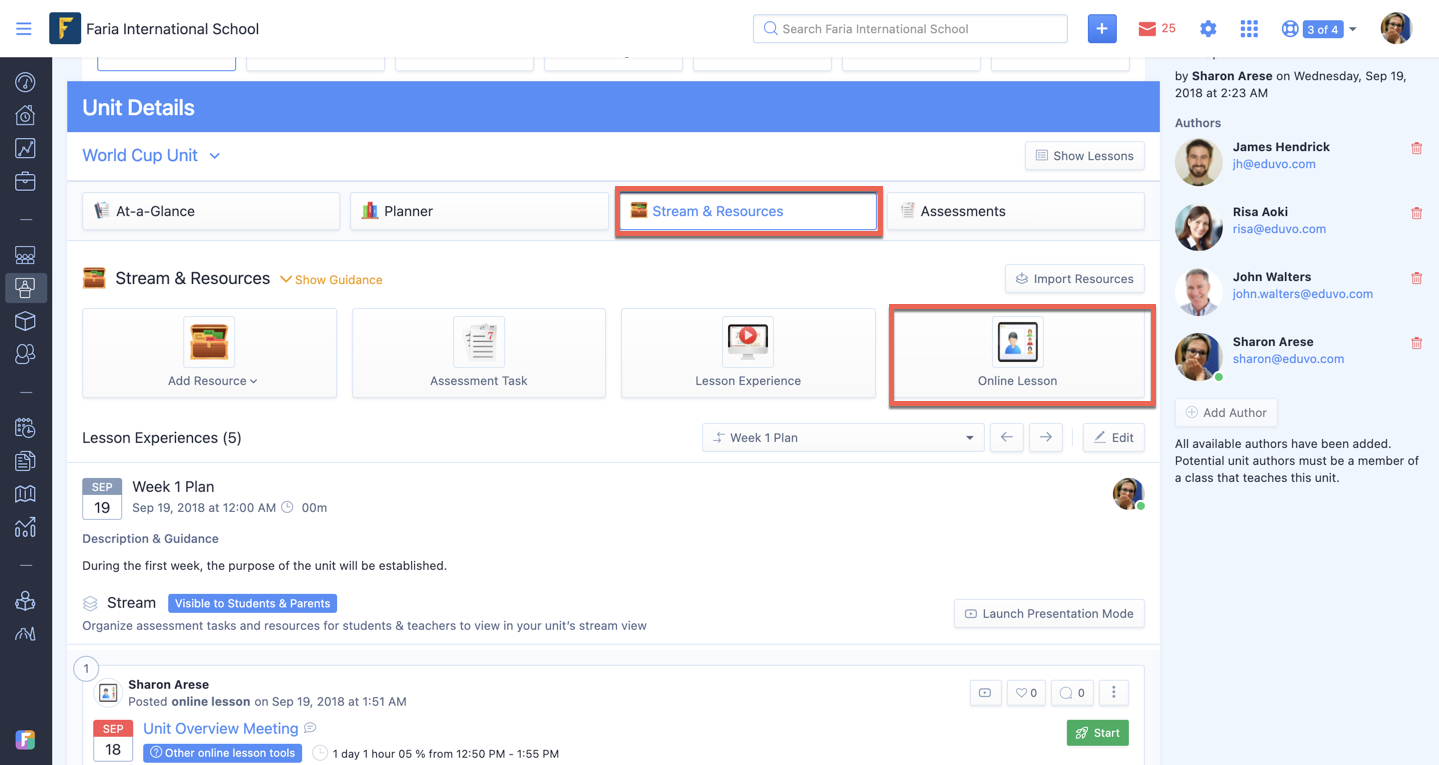Open the dashboard gauge sidebar icon

(x=25, y=82)
